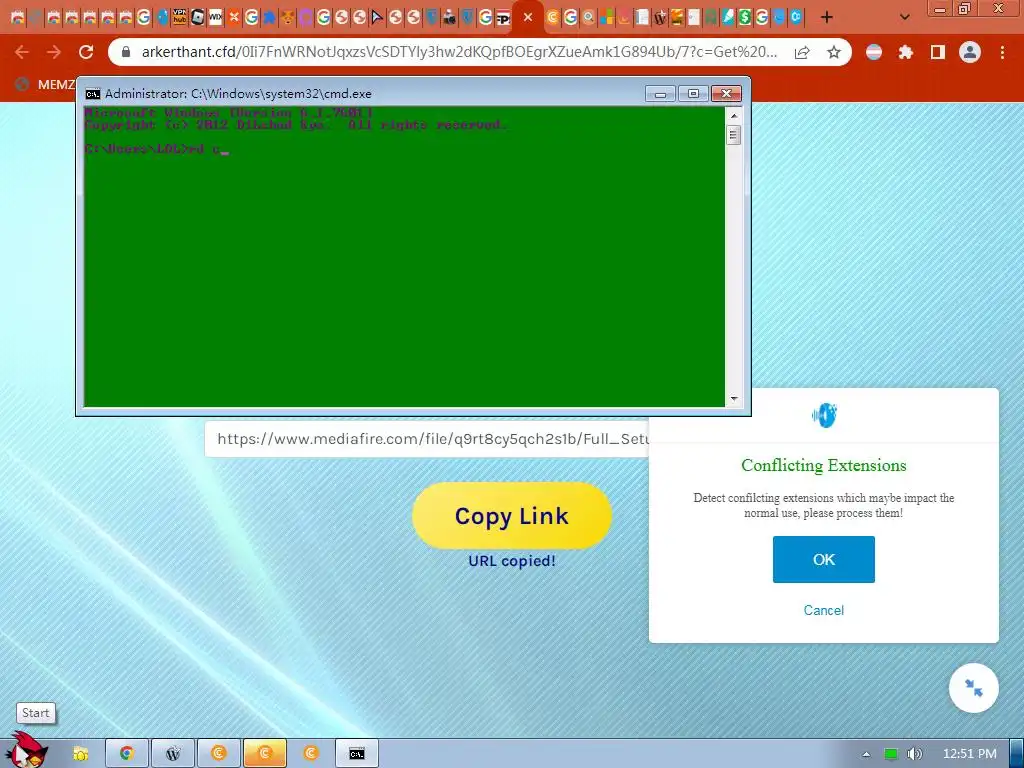Open a new browser tab
Image resolution: width=1024 pixels, height=768 pixels.
827,17
